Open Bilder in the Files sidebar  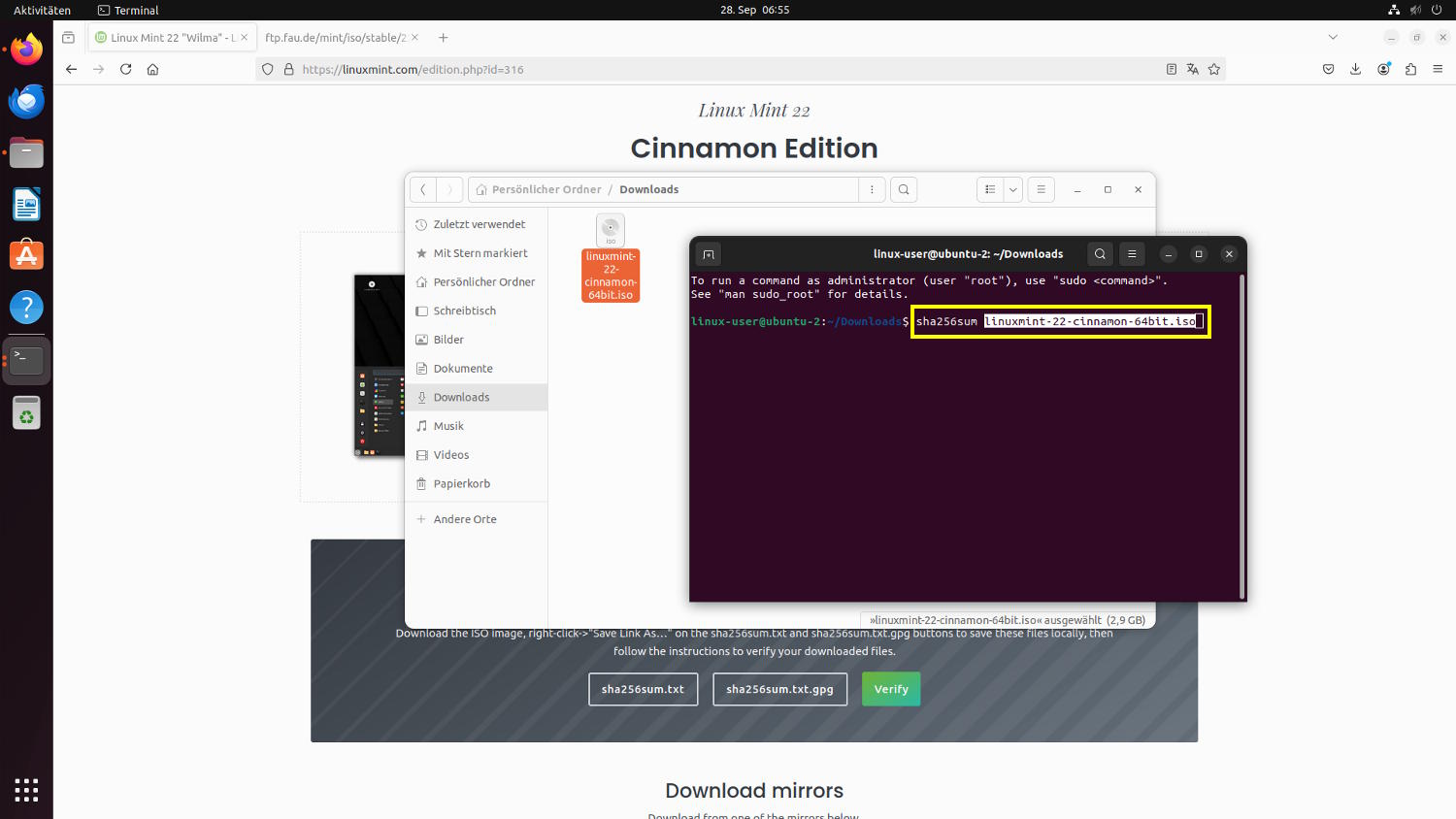coord(477,340)
